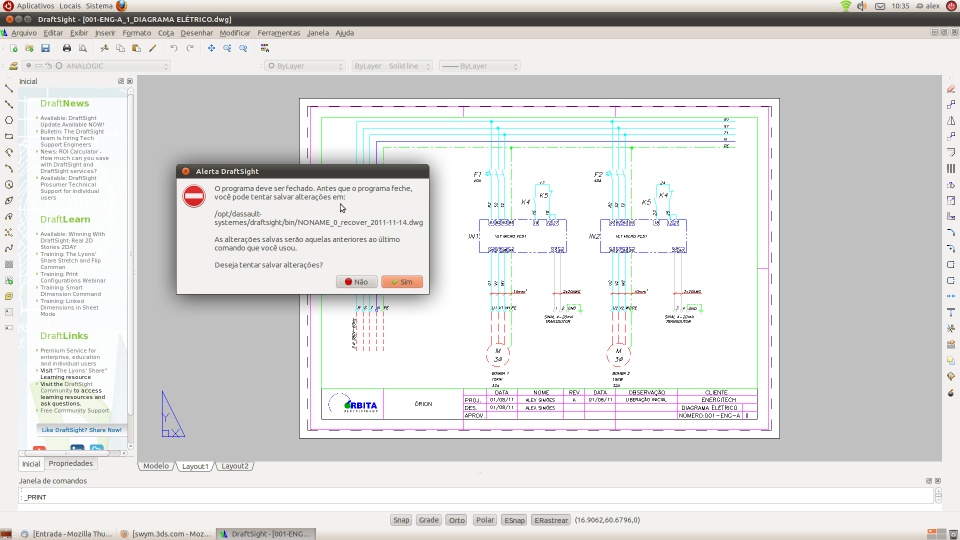The image size is (960, 540).
Task: Toggle Orto mode
Action: [x=457, y=520]
